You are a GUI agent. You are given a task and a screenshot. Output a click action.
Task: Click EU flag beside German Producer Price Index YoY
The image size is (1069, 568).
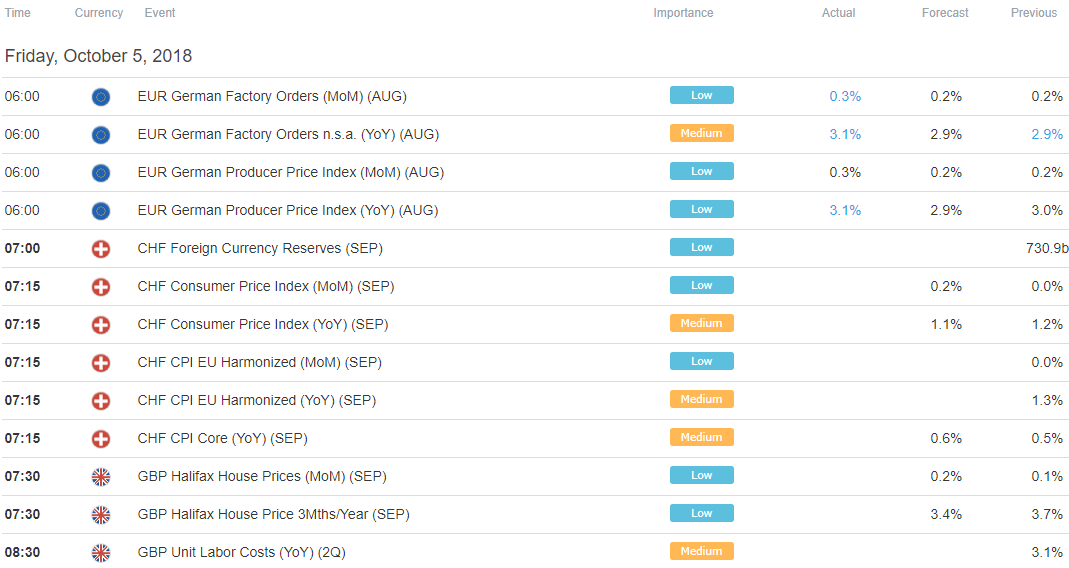(x=101, y=211)
